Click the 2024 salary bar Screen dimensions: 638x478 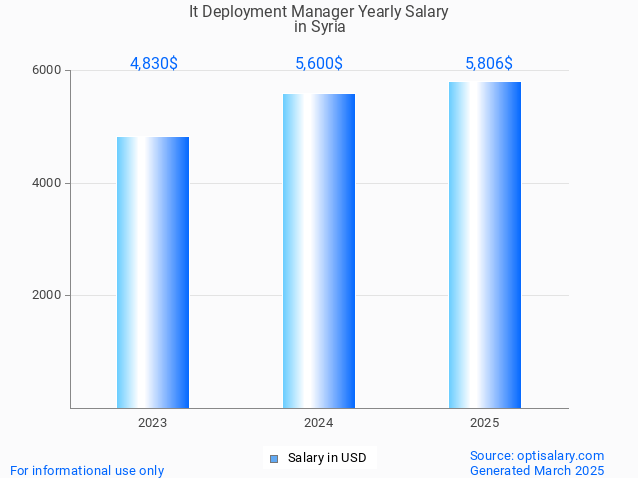[319, 251]
